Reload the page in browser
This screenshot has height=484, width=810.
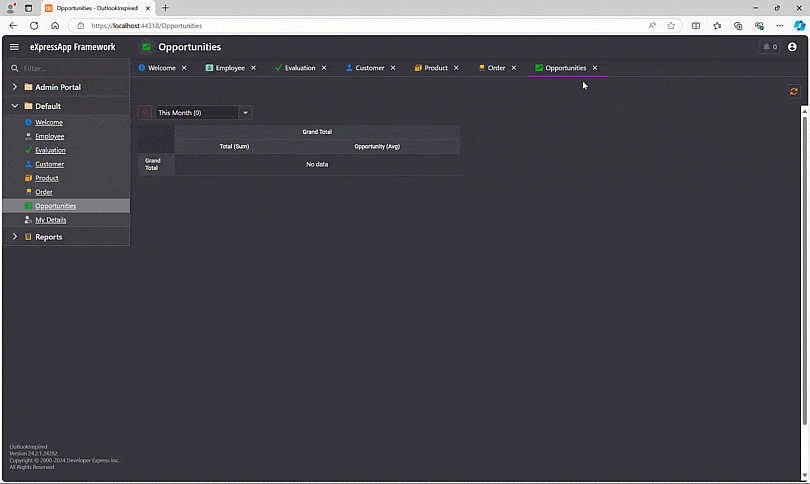(x=34, y=25)
